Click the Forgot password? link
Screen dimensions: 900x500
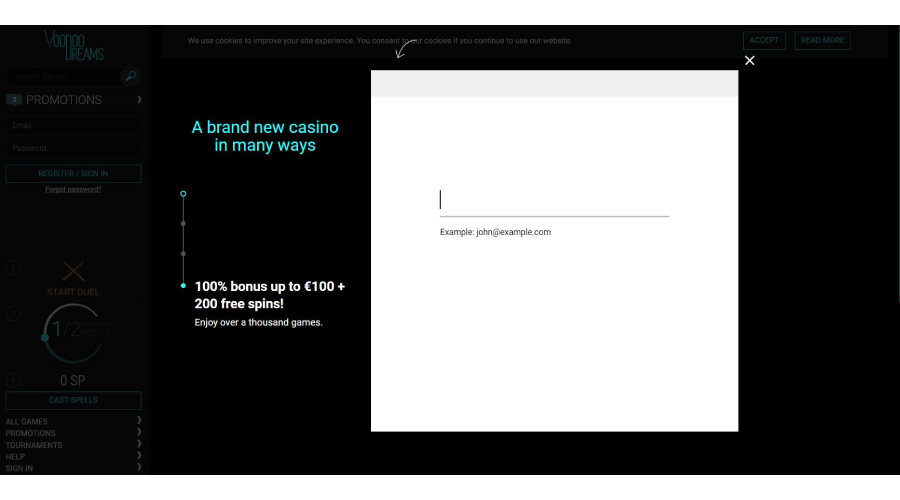click(73, 189)
